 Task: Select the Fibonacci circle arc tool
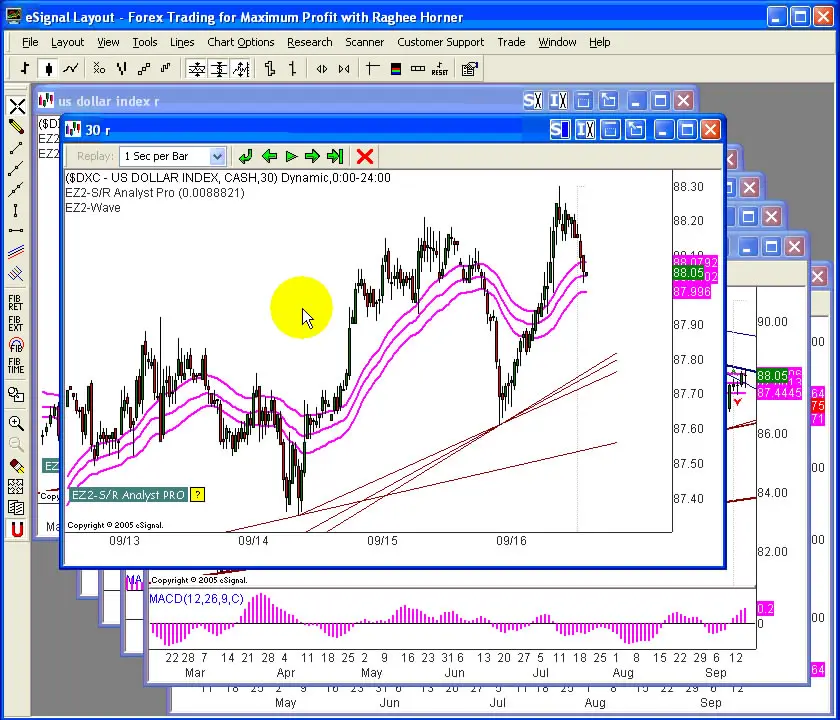[16, 345]
